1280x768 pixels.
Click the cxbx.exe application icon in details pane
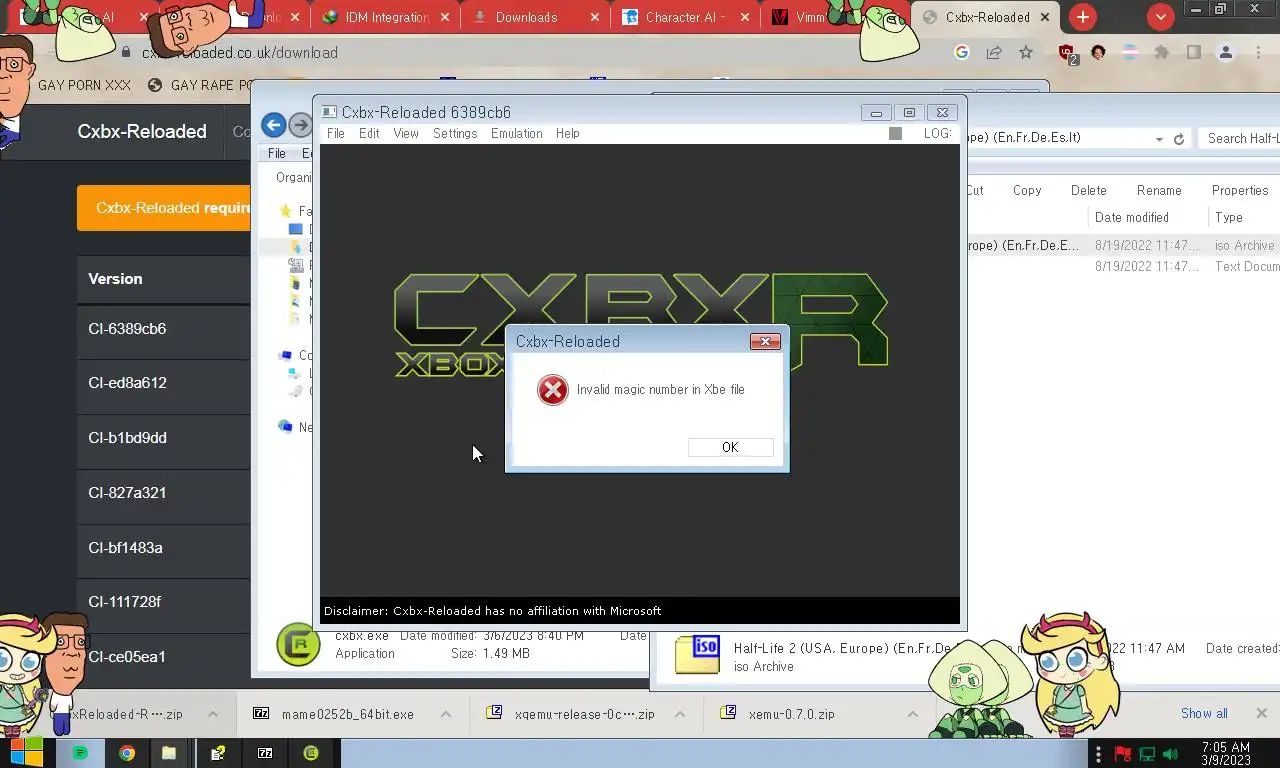coord(298,645)
